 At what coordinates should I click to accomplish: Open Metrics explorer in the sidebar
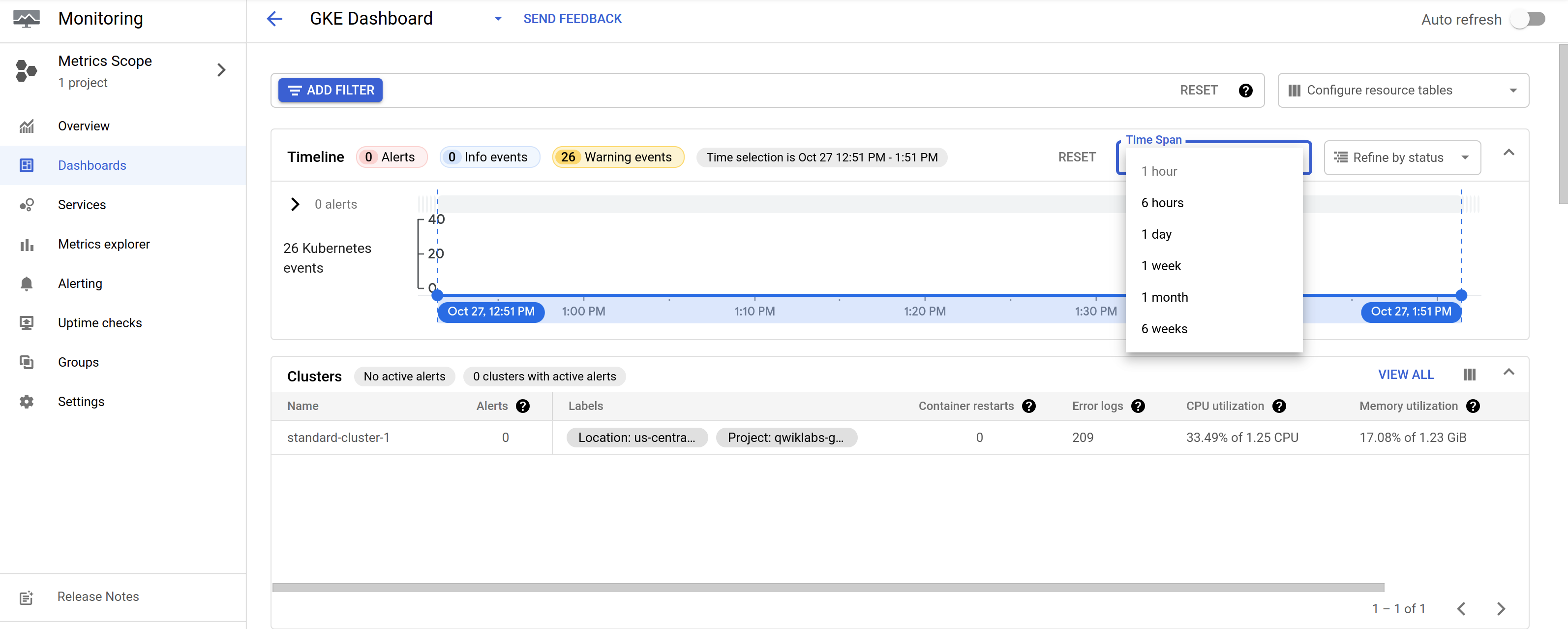click(123, 244)
